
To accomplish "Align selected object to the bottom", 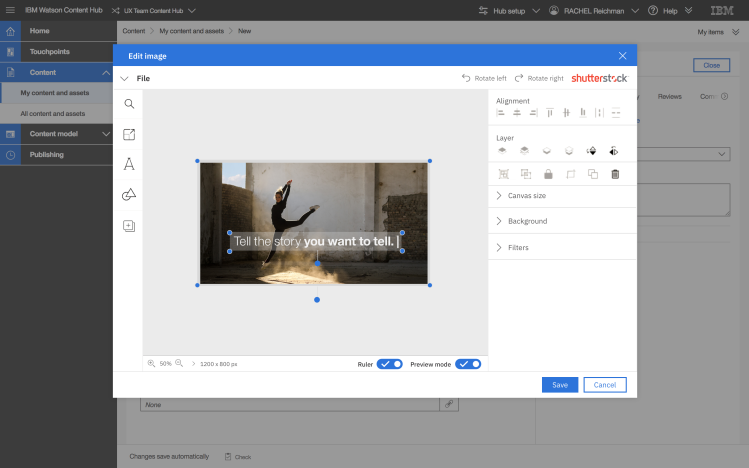I will 583,113.
